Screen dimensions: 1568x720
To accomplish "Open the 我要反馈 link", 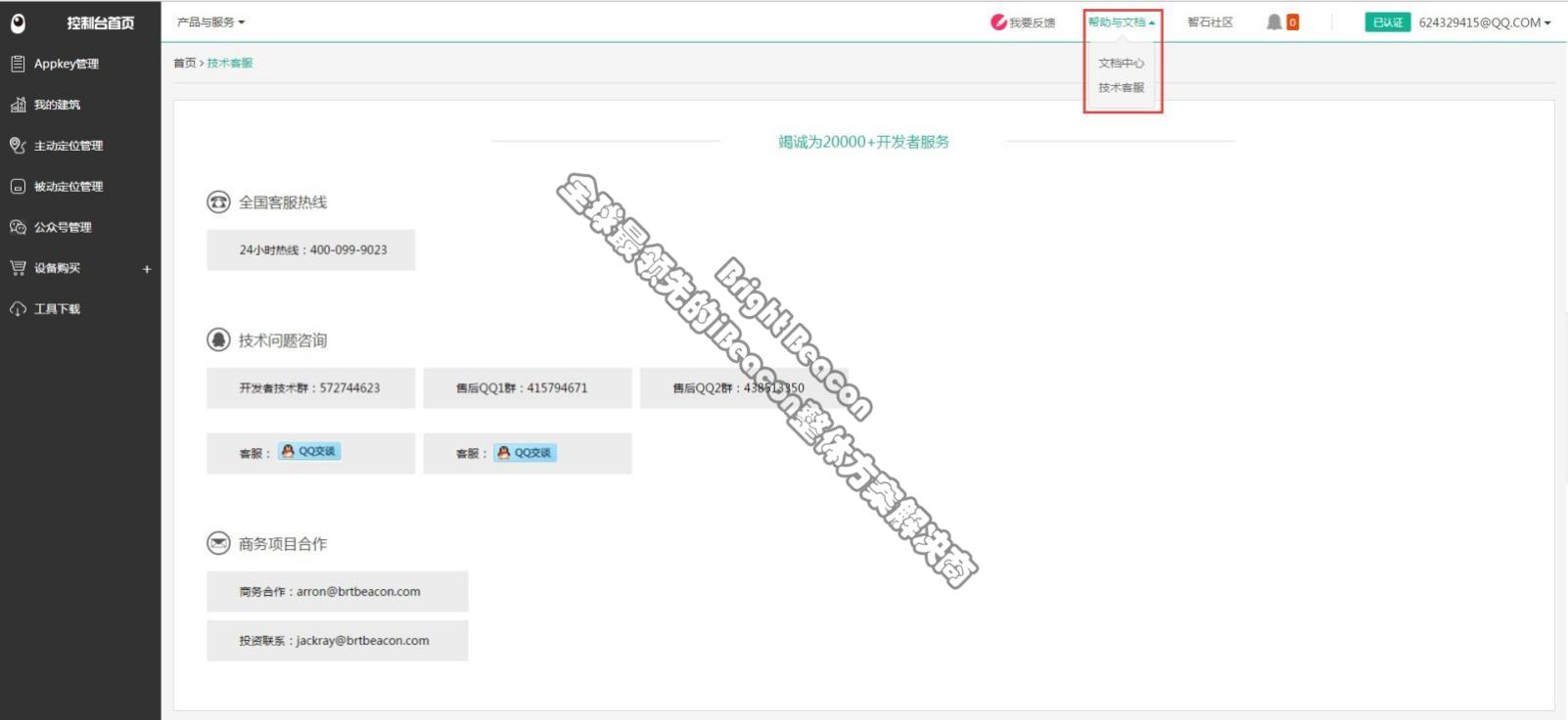I will point(1032,22).
